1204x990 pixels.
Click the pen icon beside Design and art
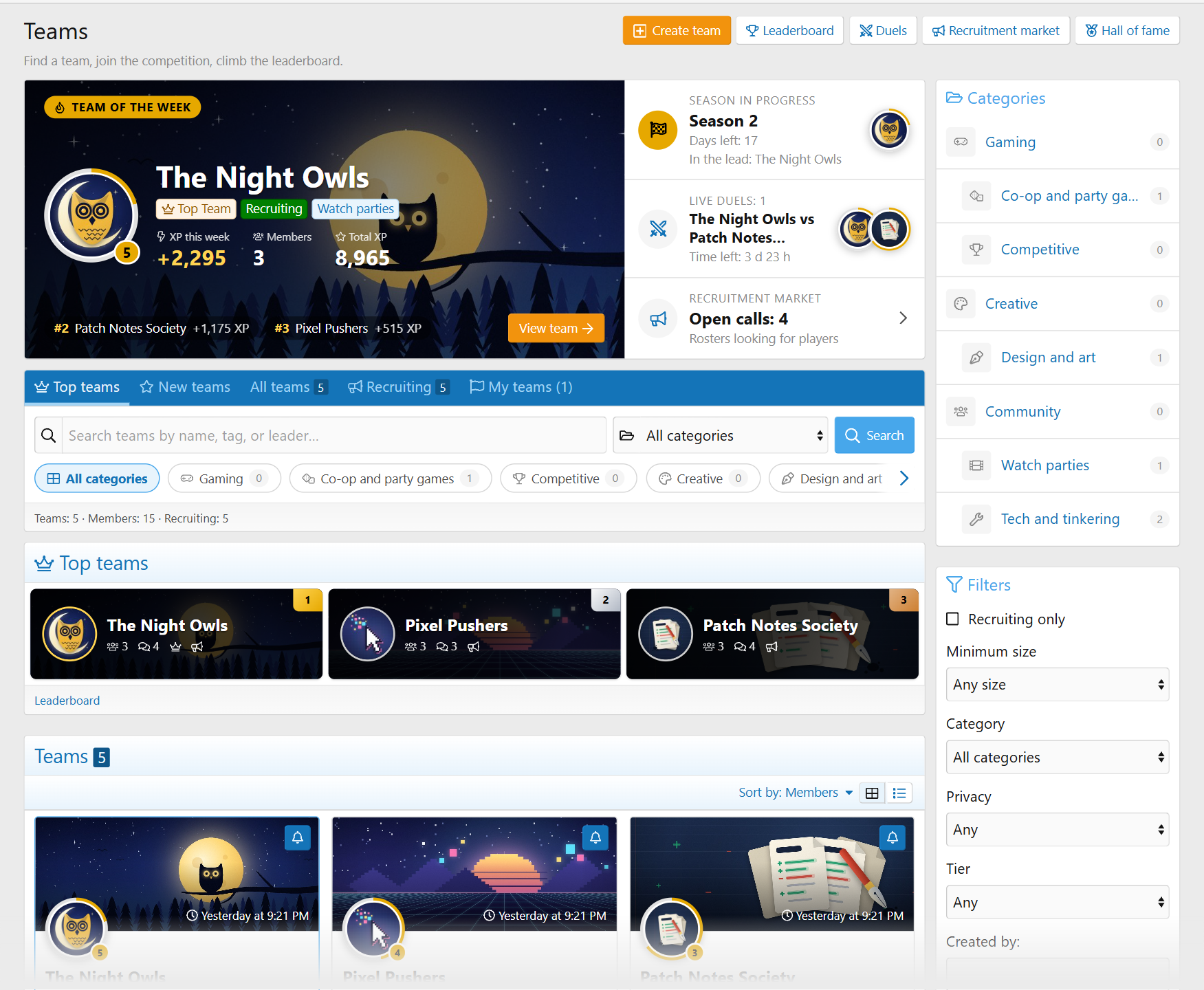pyautogui.click(x=976, y=357)
